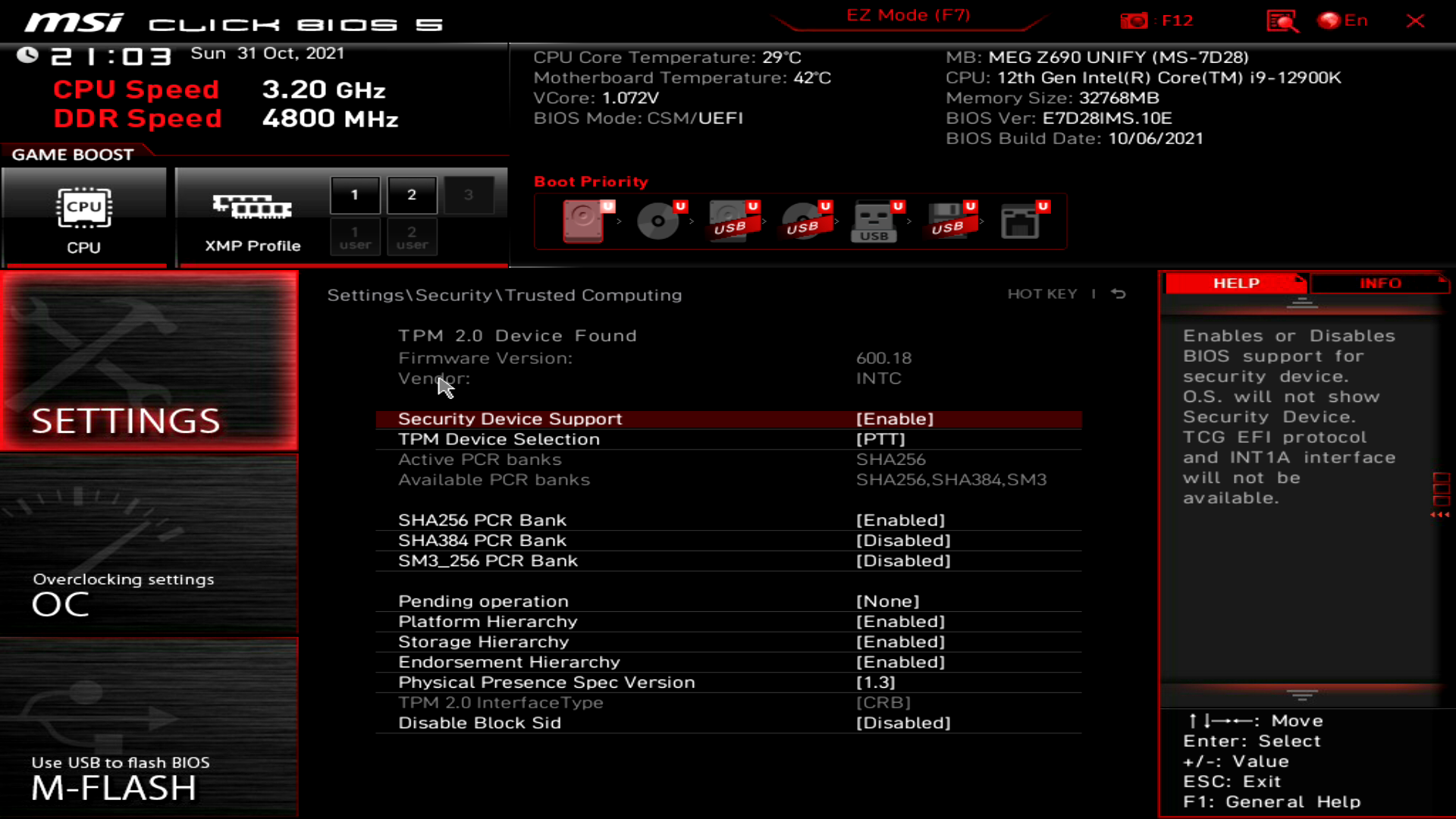Image resolution: width=1456 pixels, height=819 pixels.
Task: Select the DVD drive icon in Boot Priority
Action: [x=657, y=221]
